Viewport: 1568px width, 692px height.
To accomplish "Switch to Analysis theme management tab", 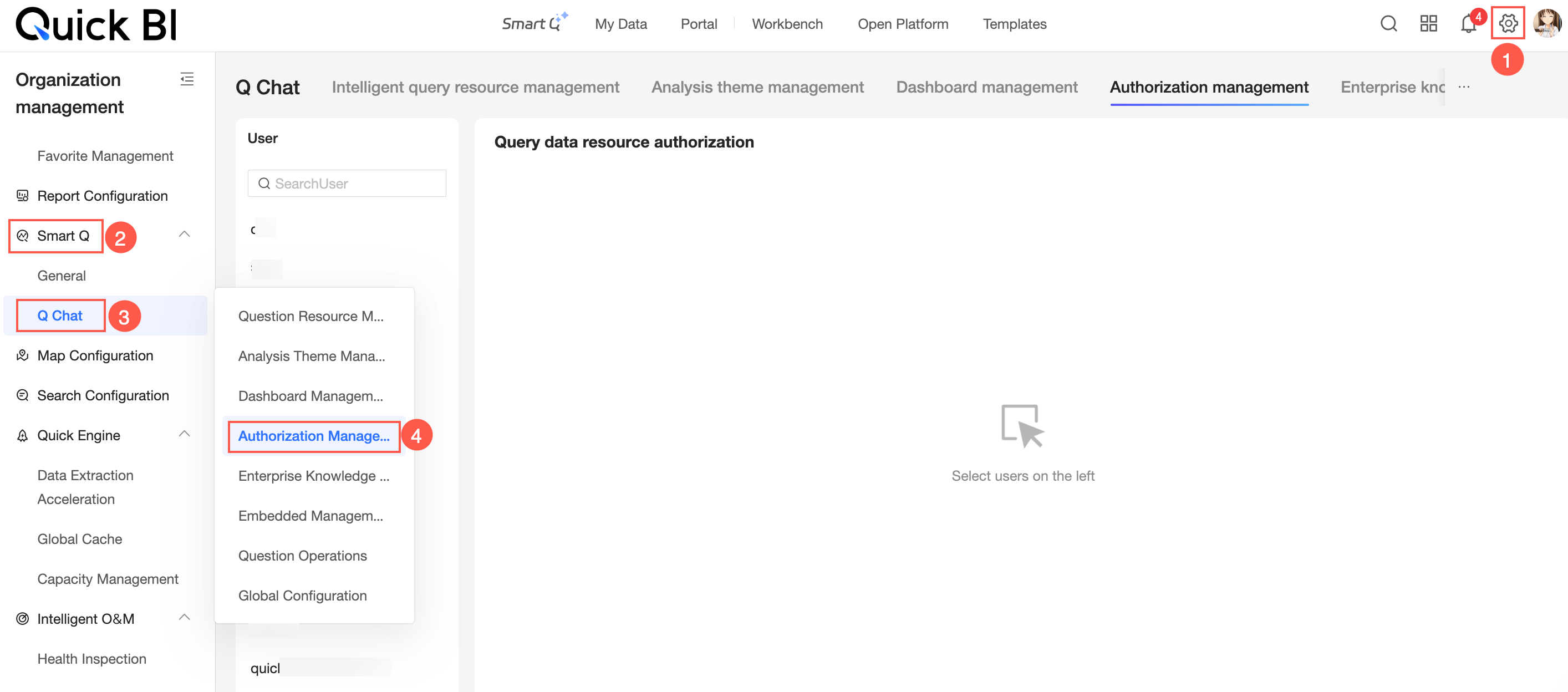I will coord(757,87).
